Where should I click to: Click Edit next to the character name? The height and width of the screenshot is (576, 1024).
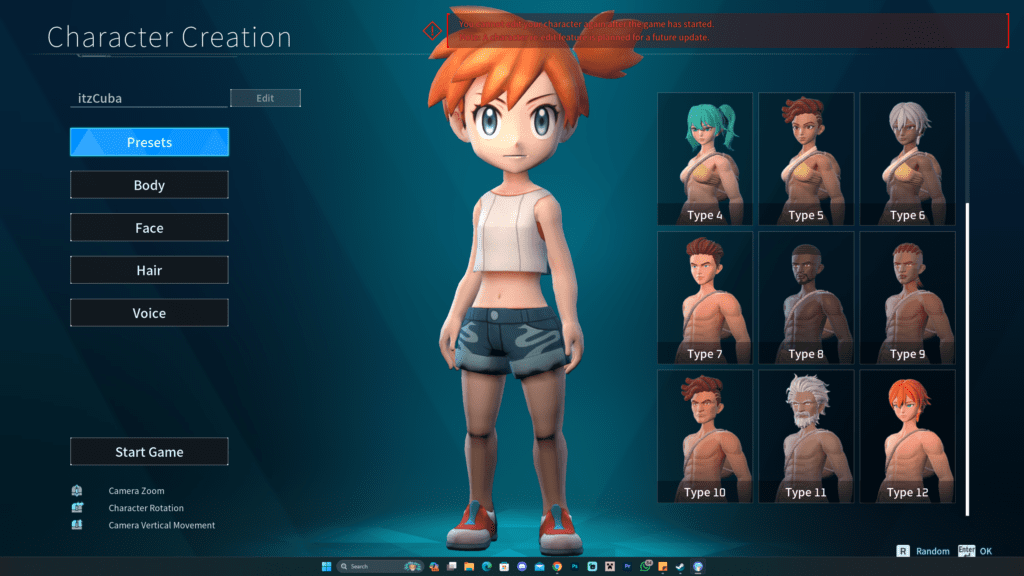265,98
